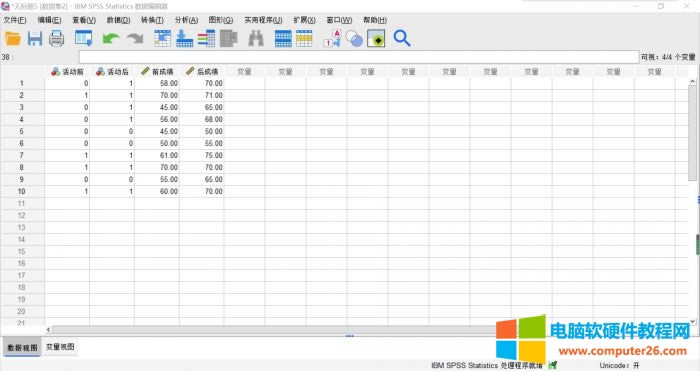This screenshot has width=700, height=371.
Task: Select 后成绩 cell 65.00 in row 9
Action: (x=202, y=179)
